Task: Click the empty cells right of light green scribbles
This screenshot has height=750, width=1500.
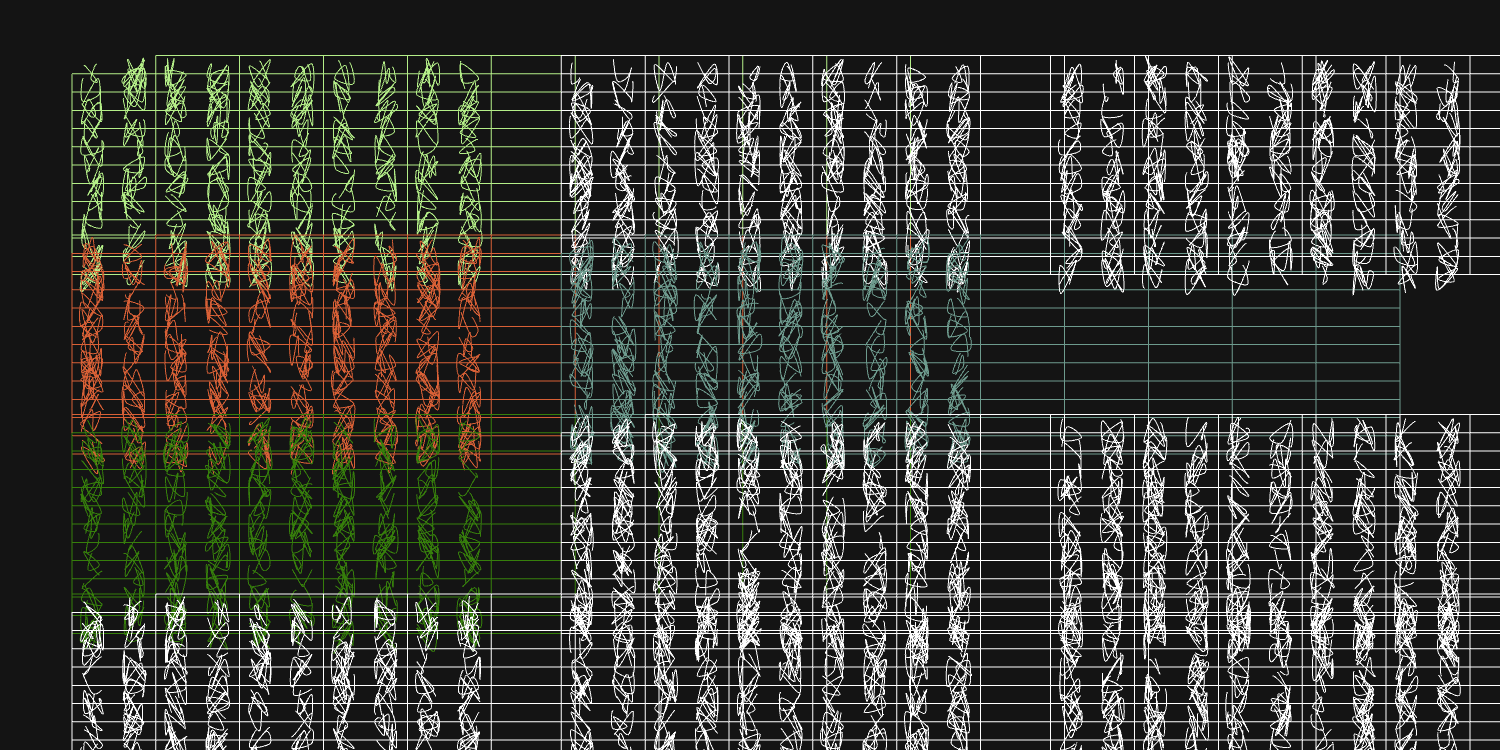Action: [x=526, y=150]
